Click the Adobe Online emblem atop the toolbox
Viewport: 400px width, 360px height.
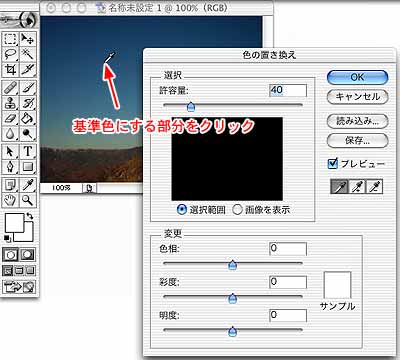coord(19,20)
